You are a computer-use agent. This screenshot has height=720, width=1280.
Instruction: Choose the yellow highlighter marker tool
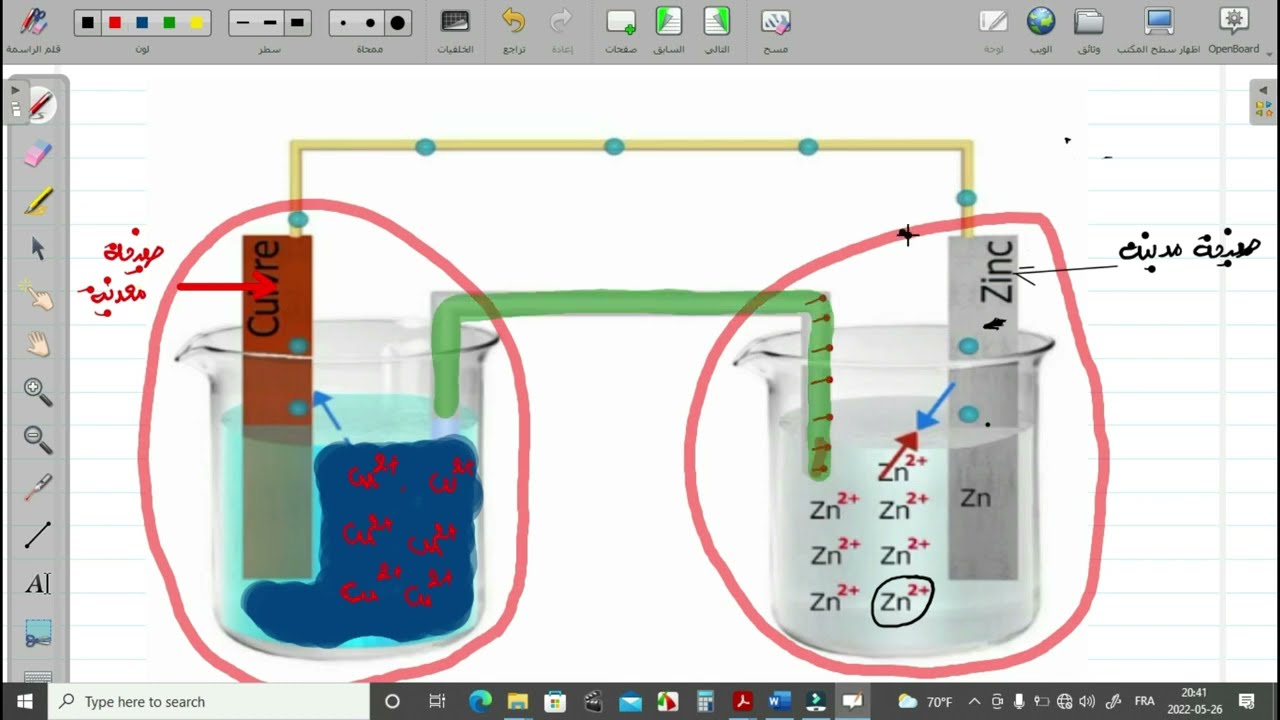pyautogui.click(x=38, y=201)
